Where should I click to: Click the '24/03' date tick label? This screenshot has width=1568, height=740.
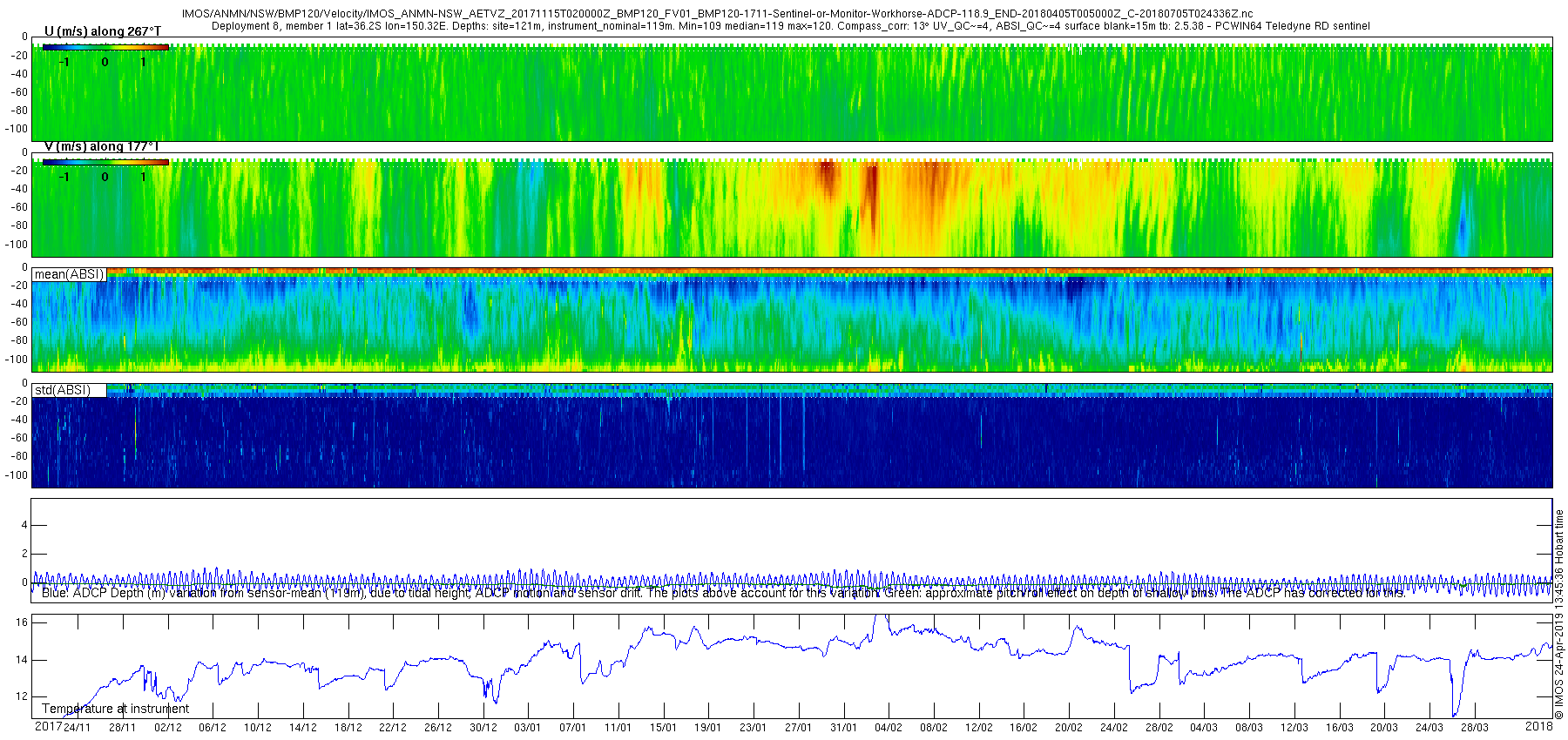point(1429,728)
